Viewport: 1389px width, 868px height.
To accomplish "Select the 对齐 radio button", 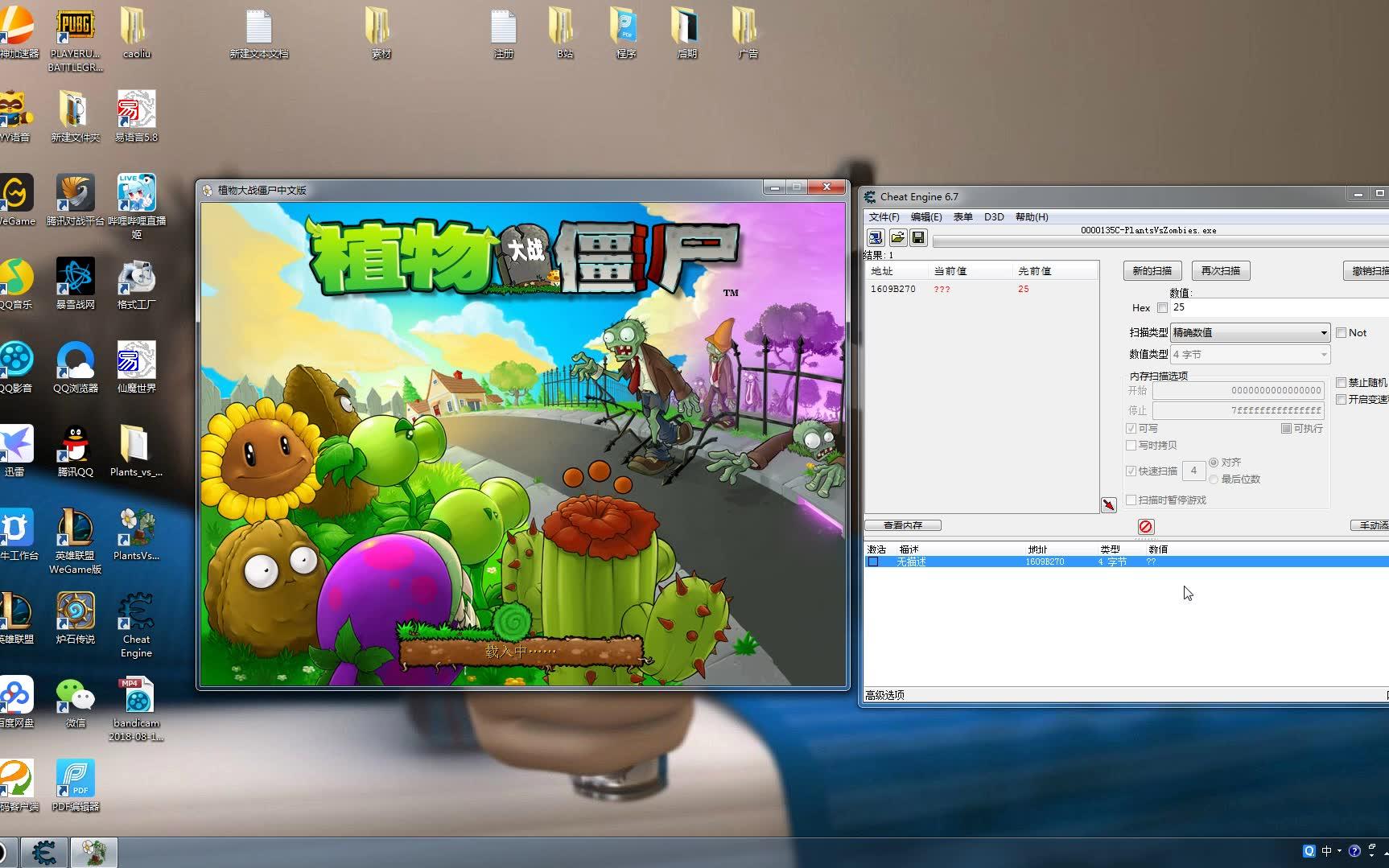I will coord(1214,463).
